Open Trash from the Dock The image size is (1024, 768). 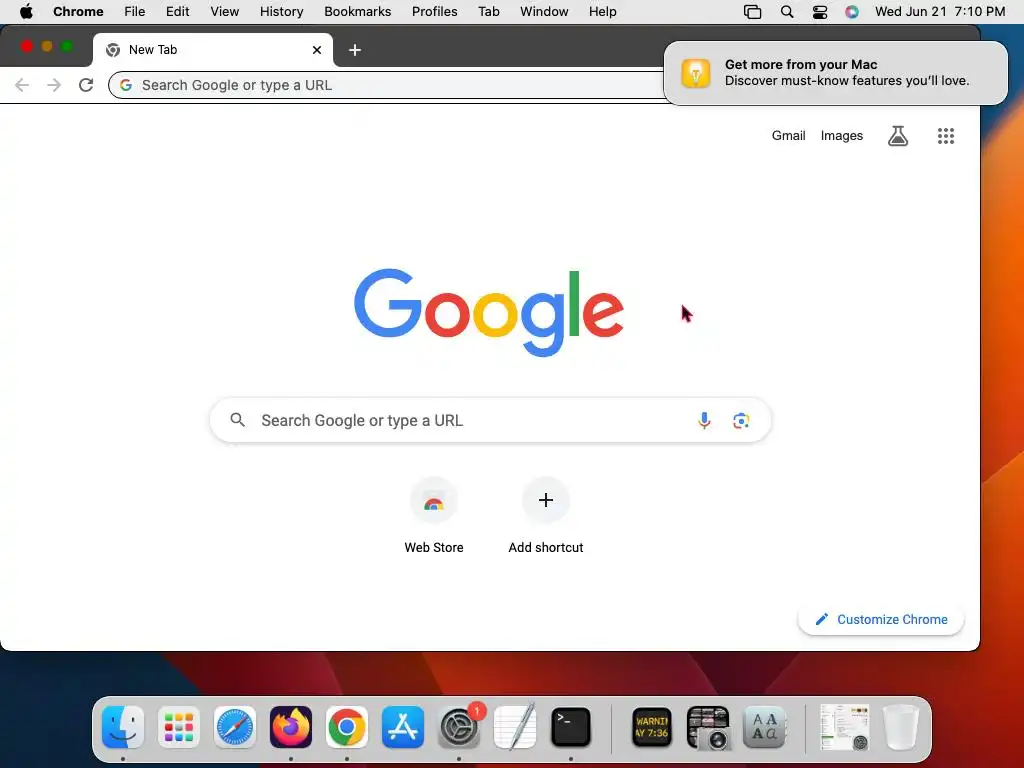901,727
